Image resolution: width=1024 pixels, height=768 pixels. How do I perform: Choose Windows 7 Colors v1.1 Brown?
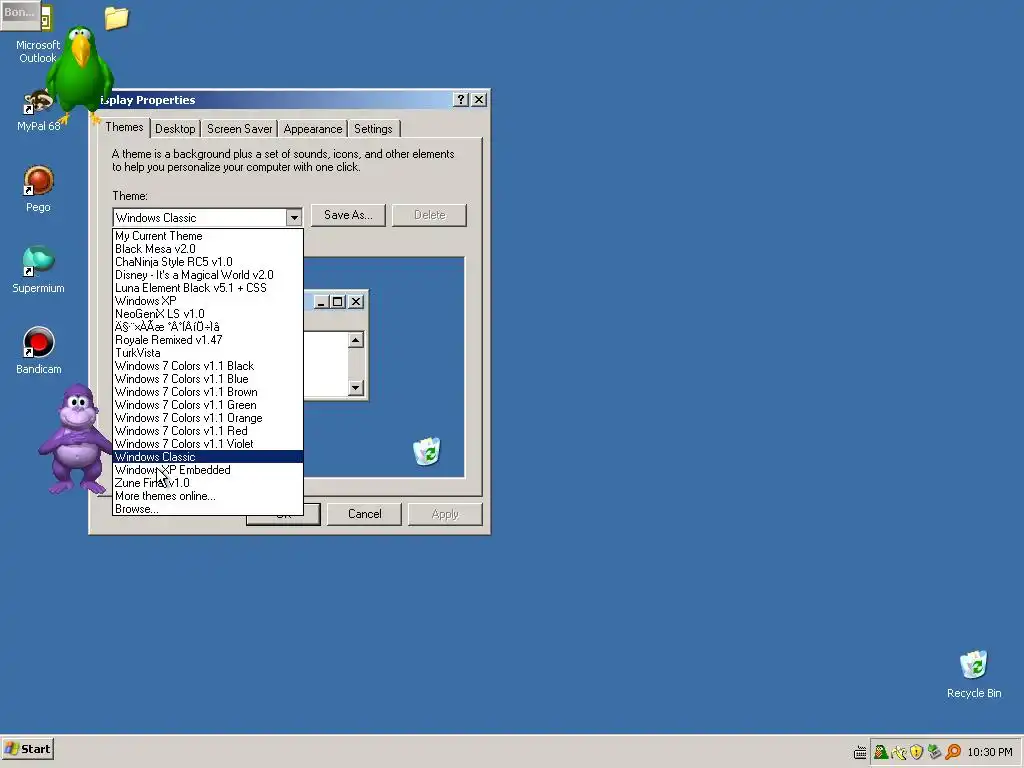click(x=208, y=392)
